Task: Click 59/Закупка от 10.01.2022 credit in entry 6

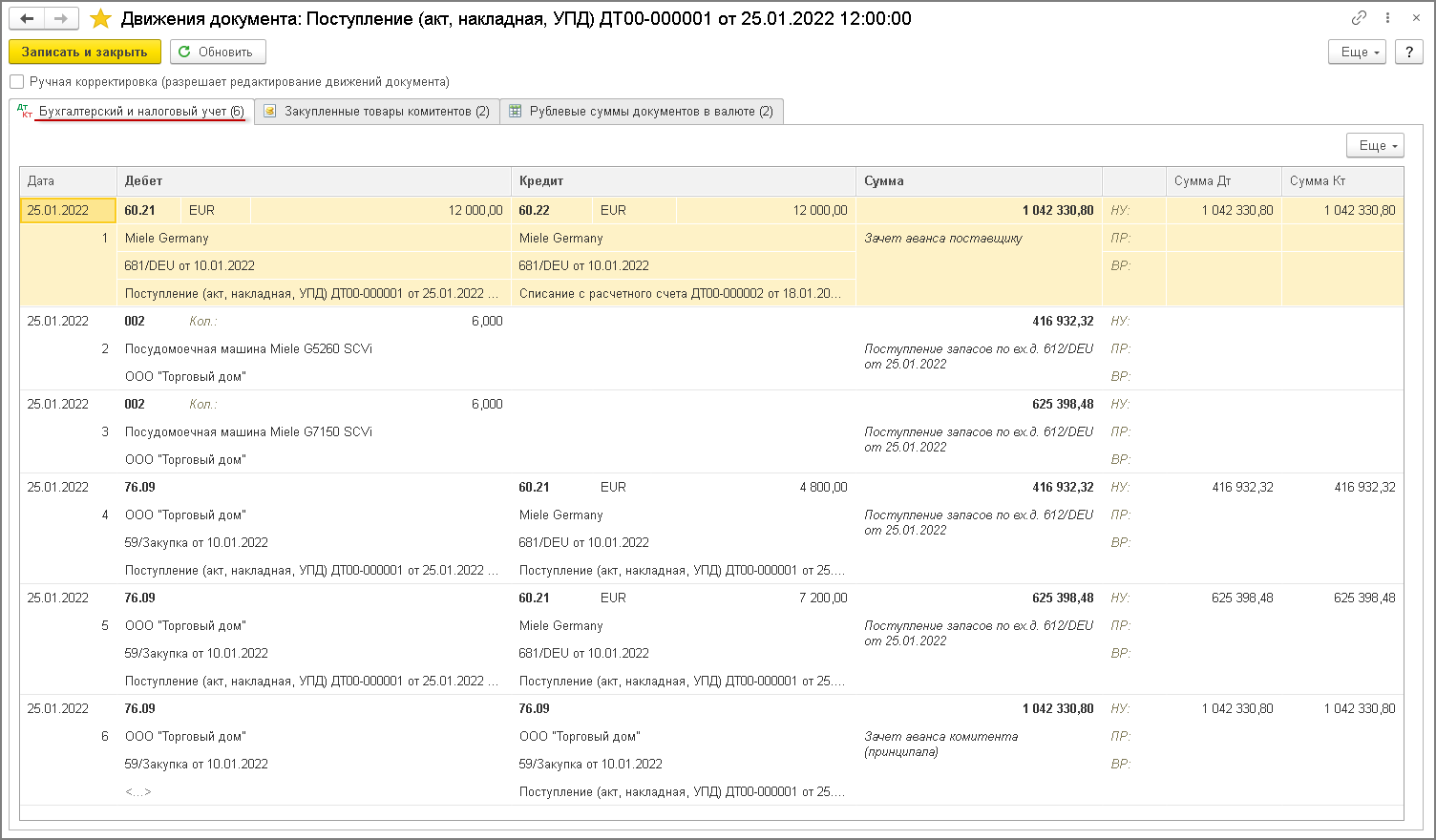Action: click(x=591, y=764)
